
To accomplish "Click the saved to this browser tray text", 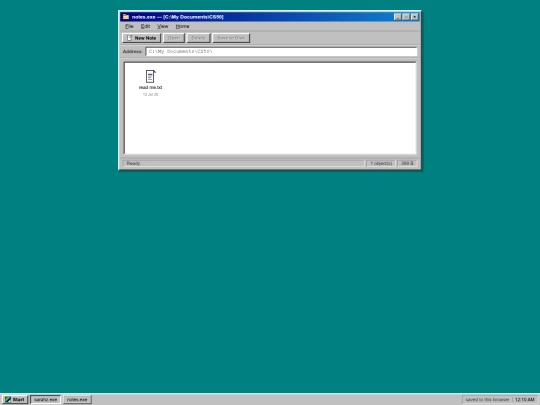I will pos(487,399).
